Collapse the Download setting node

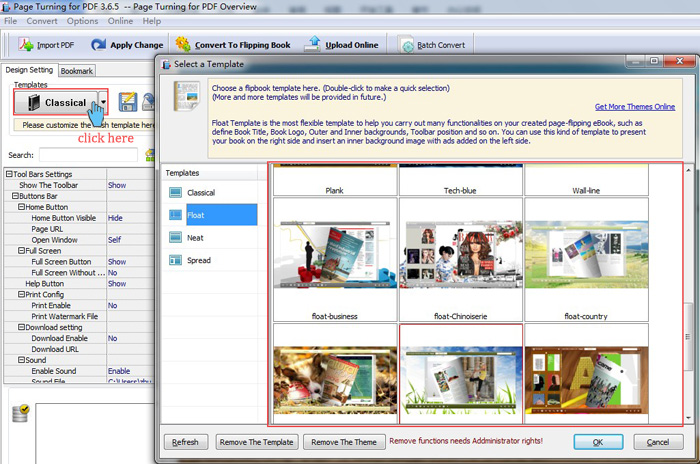pyautogui.click(x=21, y=327)
